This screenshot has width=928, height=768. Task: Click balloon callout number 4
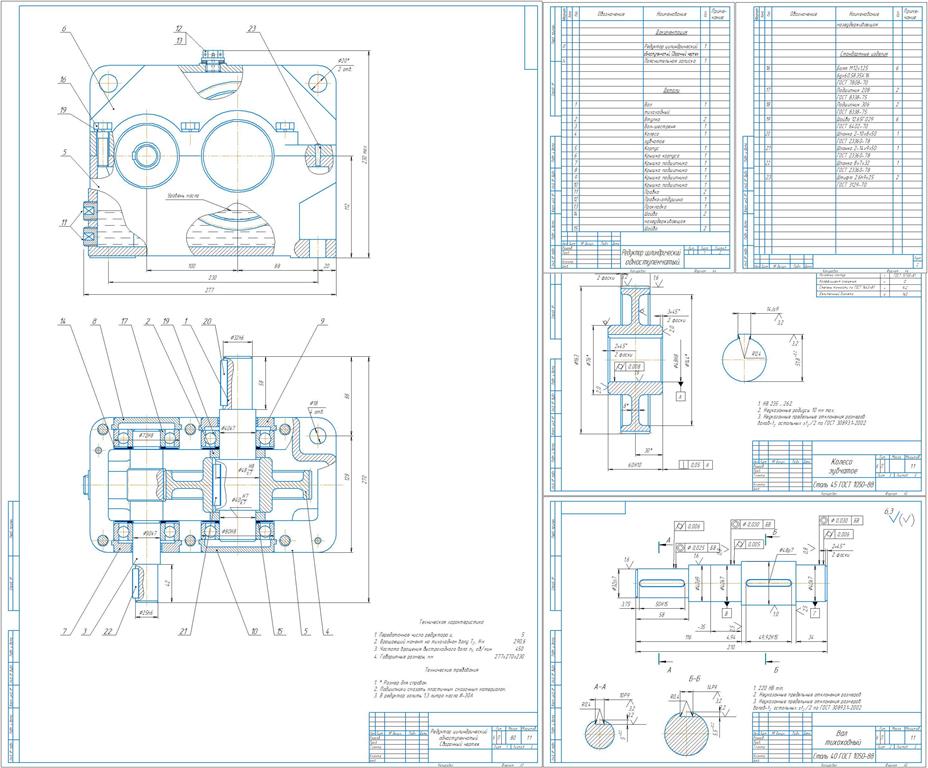[326, 632]
